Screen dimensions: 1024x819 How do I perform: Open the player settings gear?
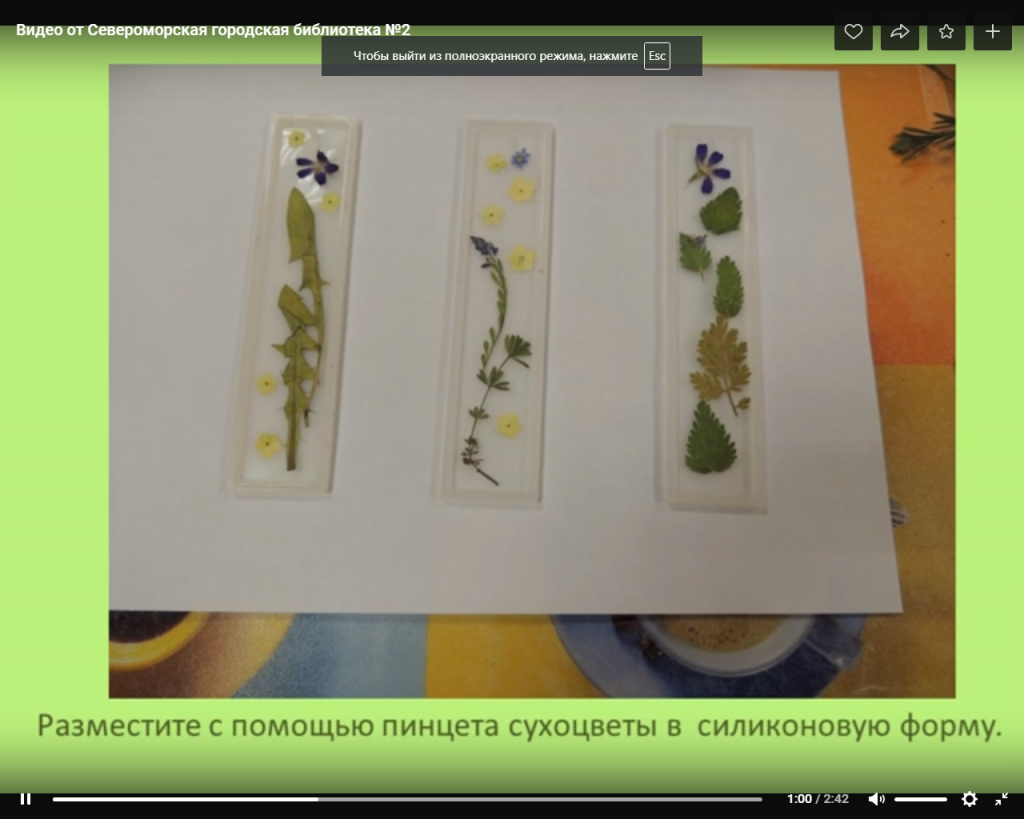pyautogui.click(x=969, y=799)
